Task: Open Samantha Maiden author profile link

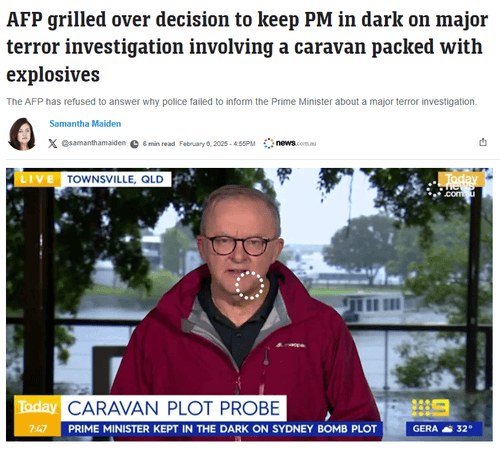Action: coord(85,124)
